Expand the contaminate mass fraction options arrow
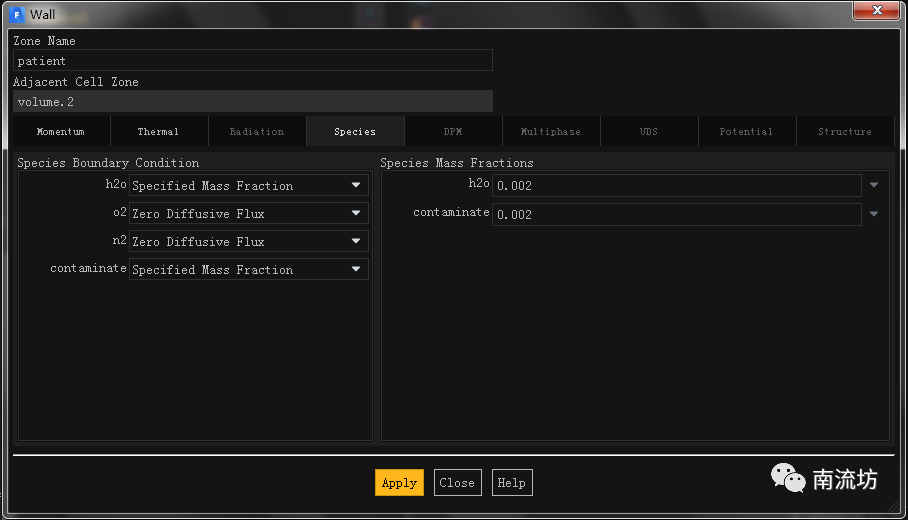908x520 pixels. point(874,214)
